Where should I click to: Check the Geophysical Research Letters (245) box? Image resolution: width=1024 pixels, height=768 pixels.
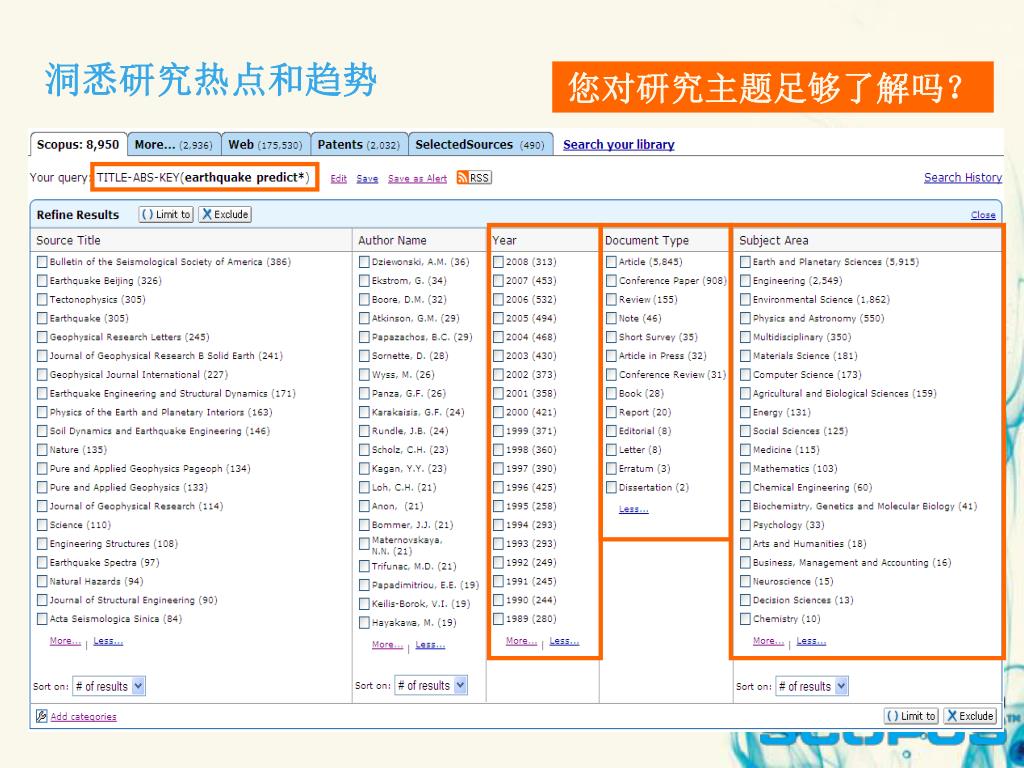pyautogui.click(x=42, y=337)
